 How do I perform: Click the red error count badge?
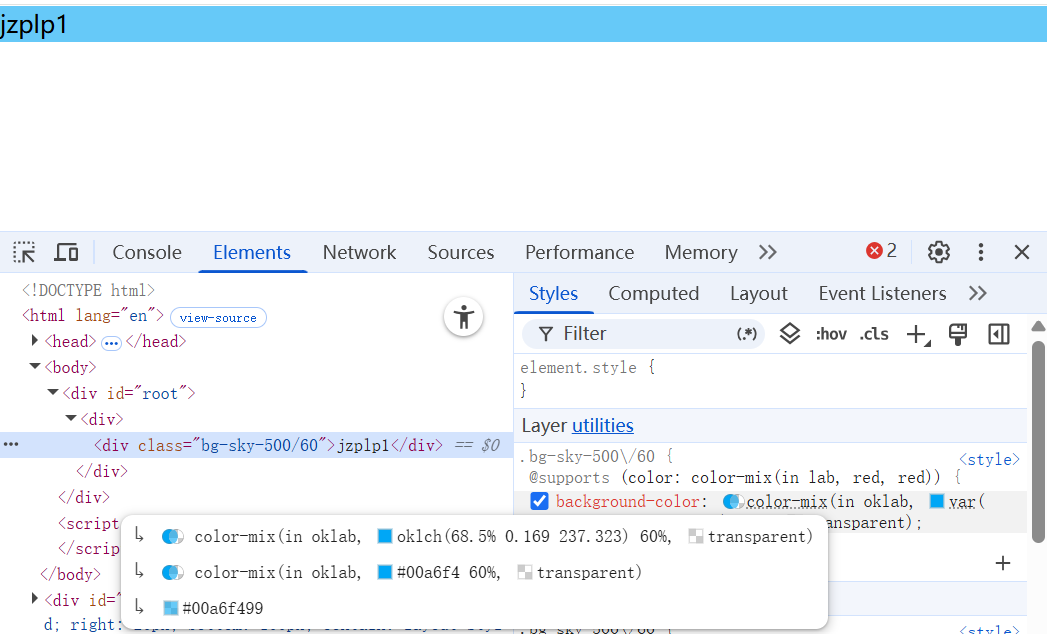pyautogui.click(x=881, y=251)
